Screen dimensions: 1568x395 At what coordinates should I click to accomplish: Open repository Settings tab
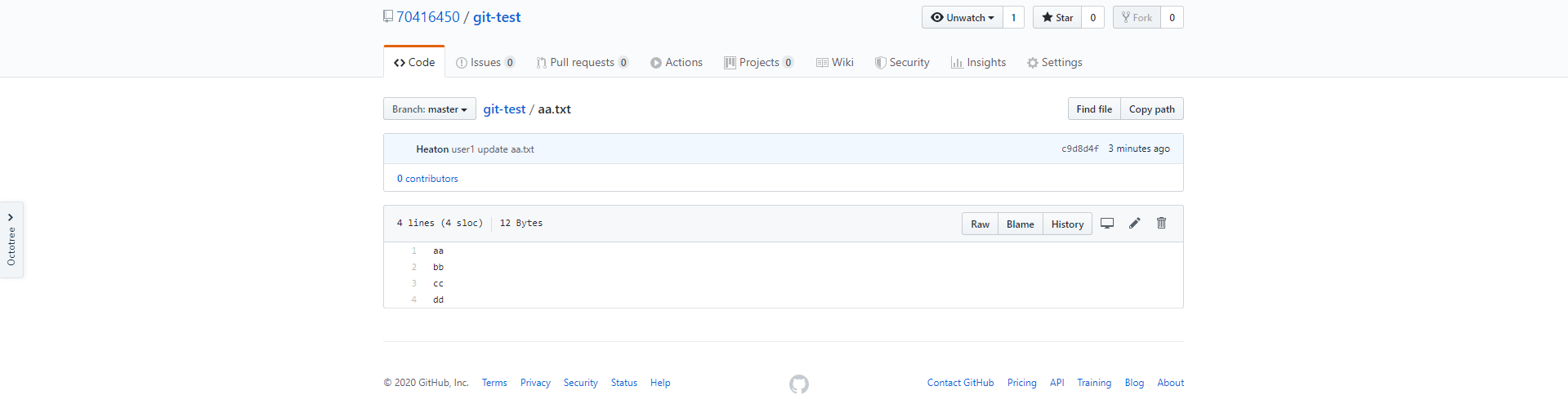coord(1055,62)
